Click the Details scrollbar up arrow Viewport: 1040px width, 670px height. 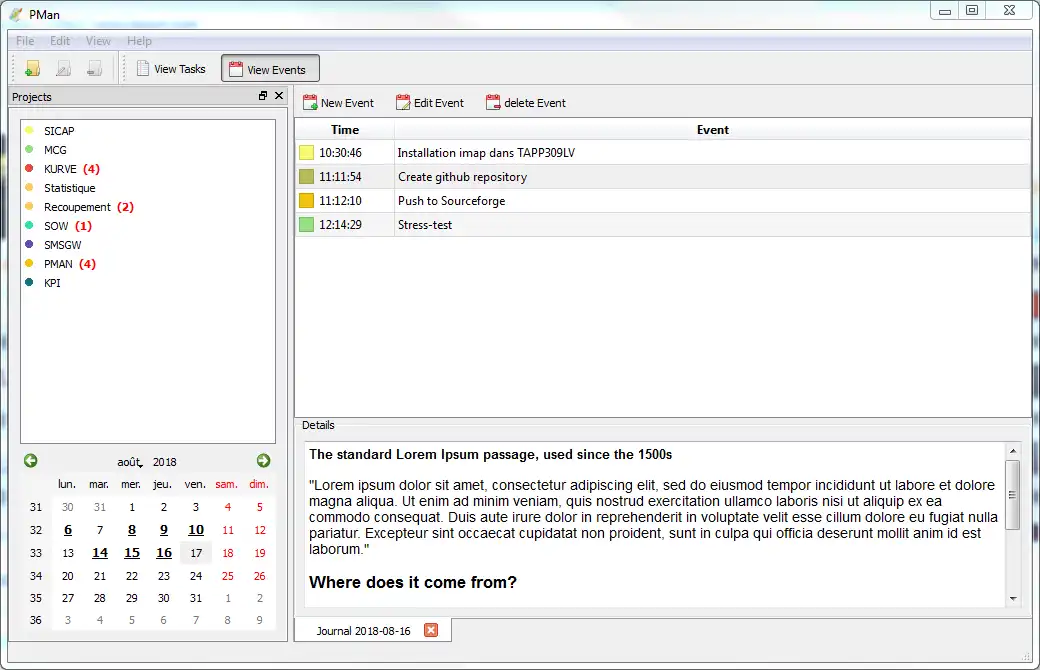pos(1013,451)
